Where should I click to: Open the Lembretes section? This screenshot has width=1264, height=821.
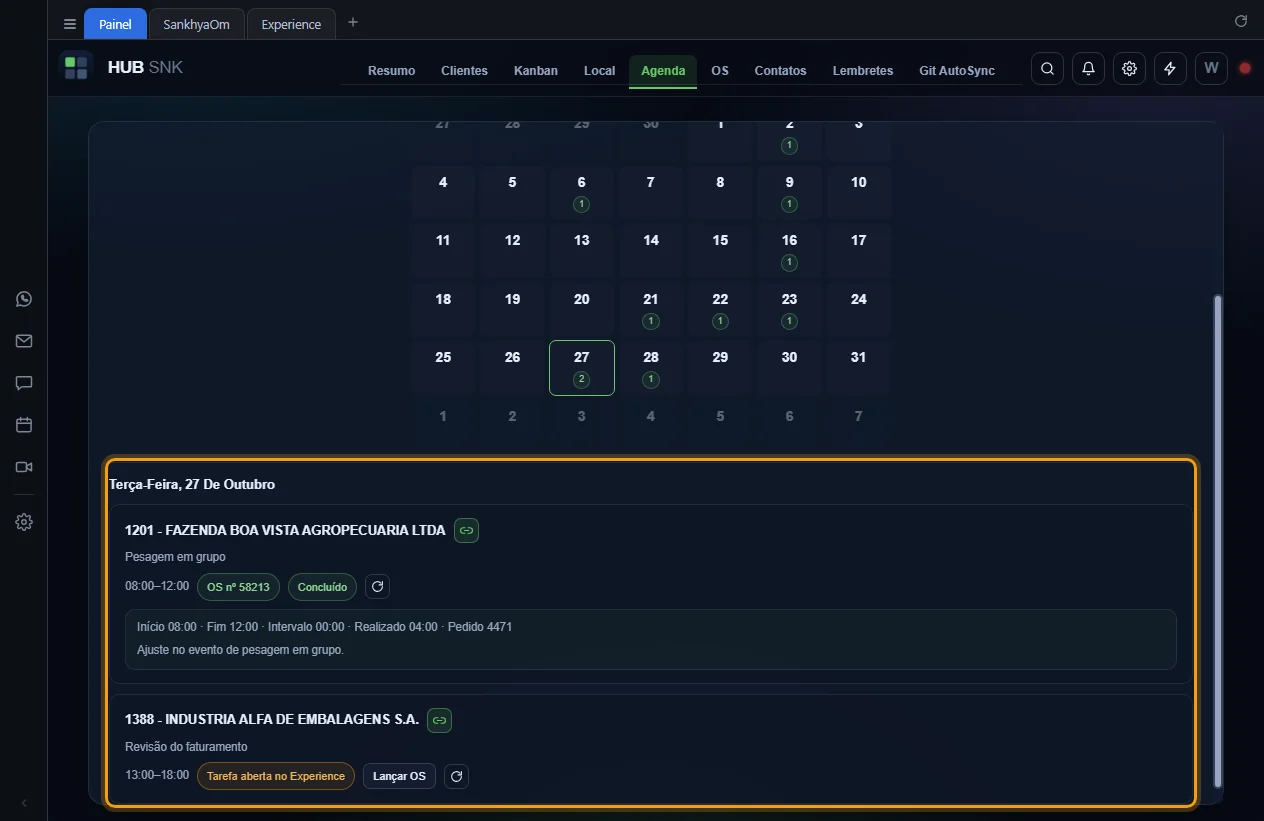click(863, 71)
